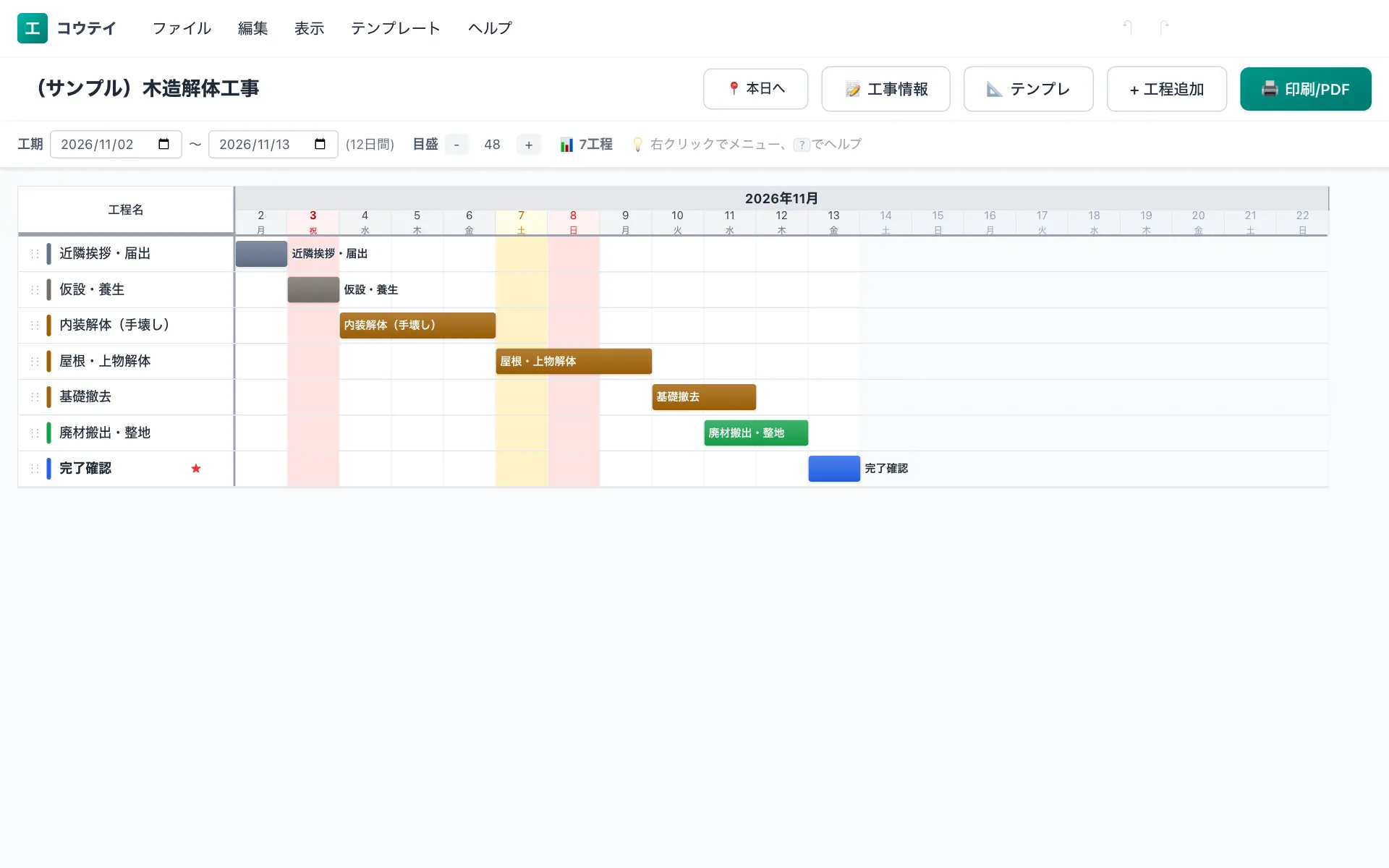This screenshot has height=868, width=1389.
Task: Select the 内装解体(手壊し) gantt bar
Action: pos(417,325)
